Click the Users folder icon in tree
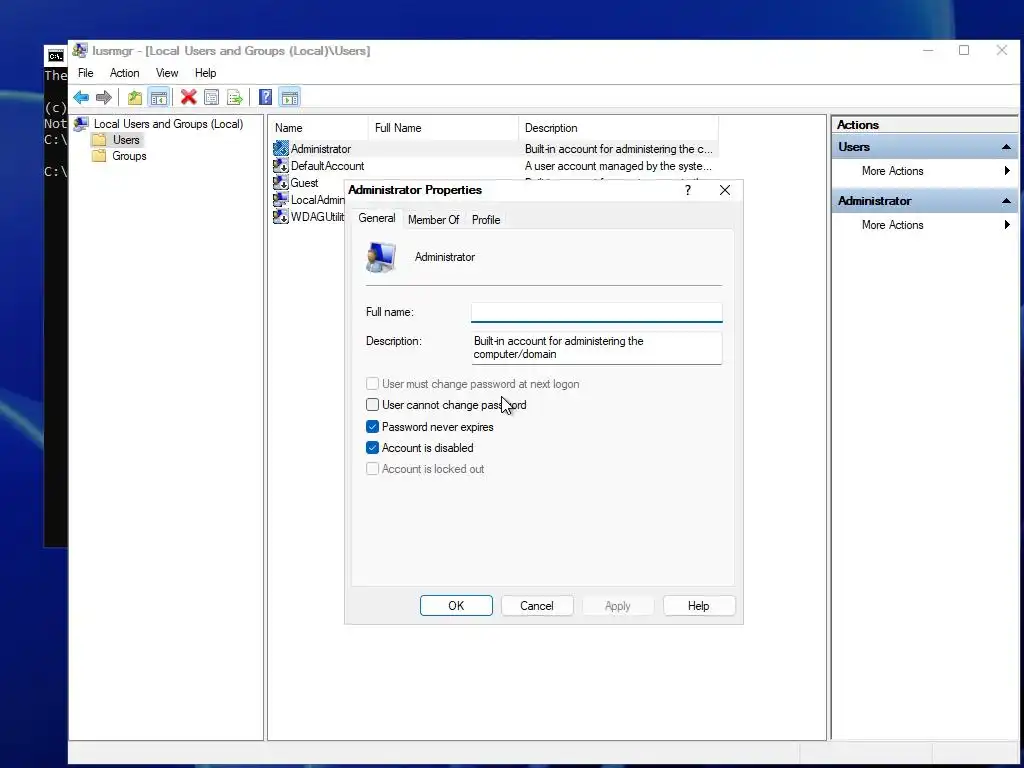The width and height of the screenshot is (1024, 768). [x=99, y=140]
